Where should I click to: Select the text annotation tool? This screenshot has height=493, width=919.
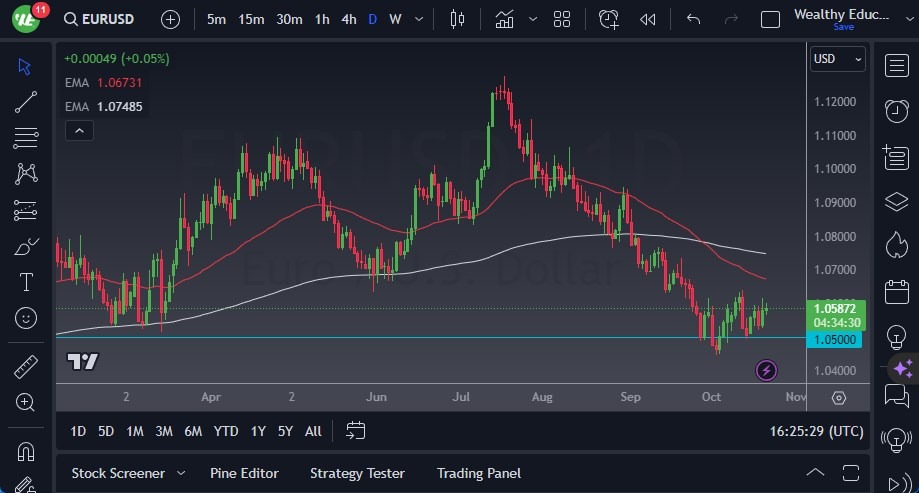tap(26, 282)
